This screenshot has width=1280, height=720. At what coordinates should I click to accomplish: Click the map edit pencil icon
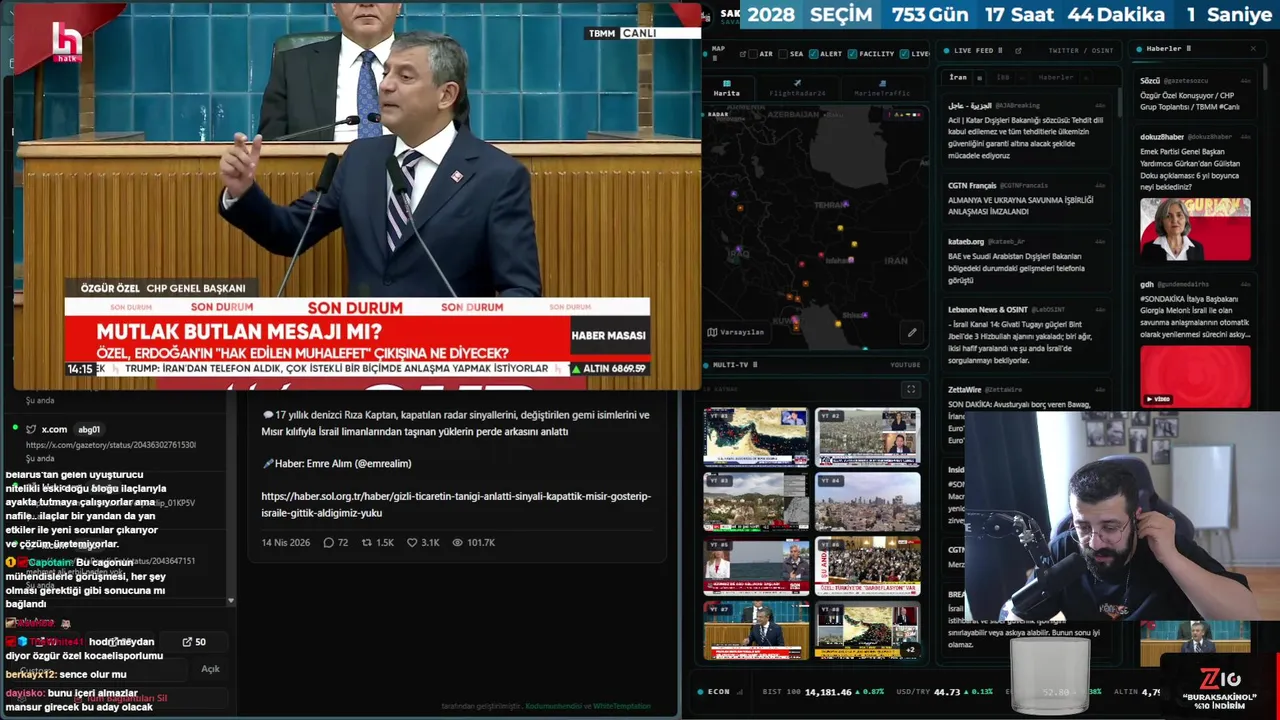pos(912,332)
